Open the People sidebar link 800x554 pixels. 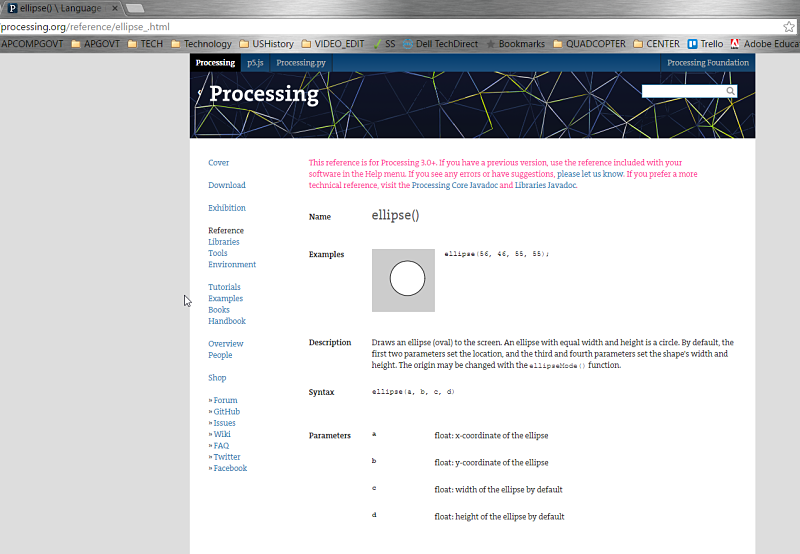point(220,355)
